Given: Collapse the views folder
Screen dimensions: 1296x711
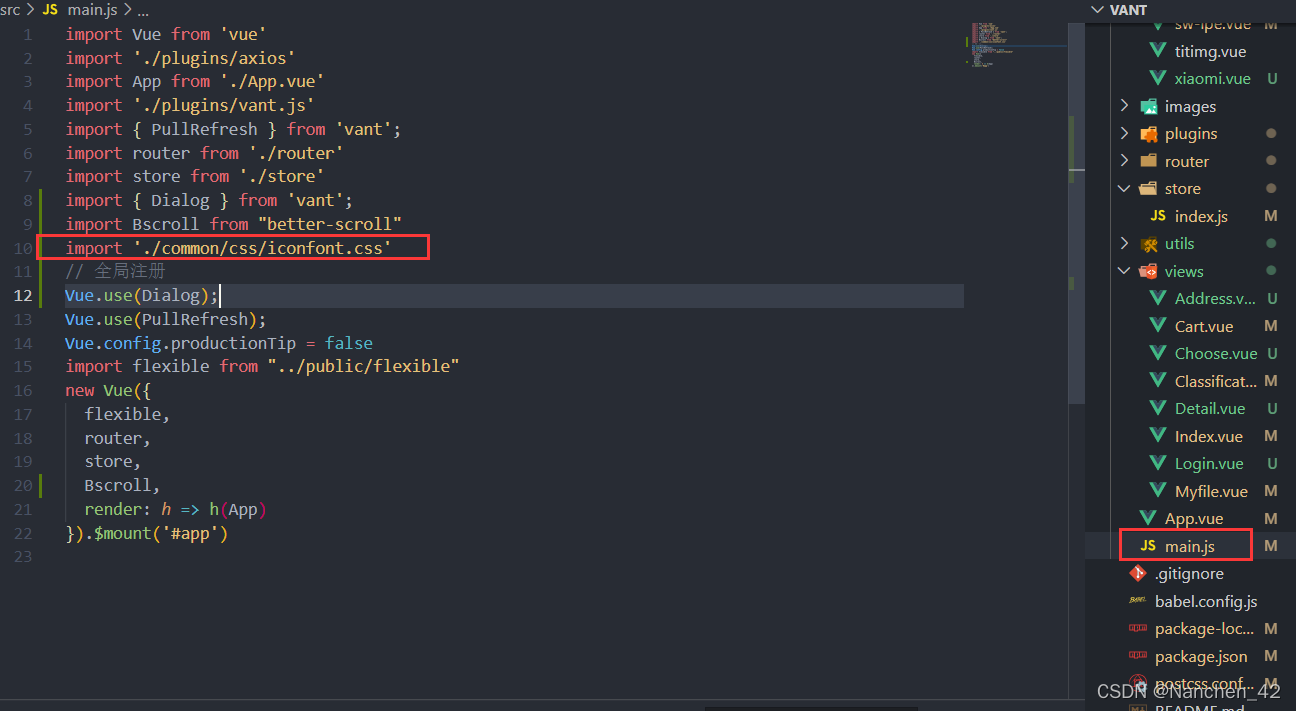Looking at the screenshot, I should click(x=1124, y=270).
